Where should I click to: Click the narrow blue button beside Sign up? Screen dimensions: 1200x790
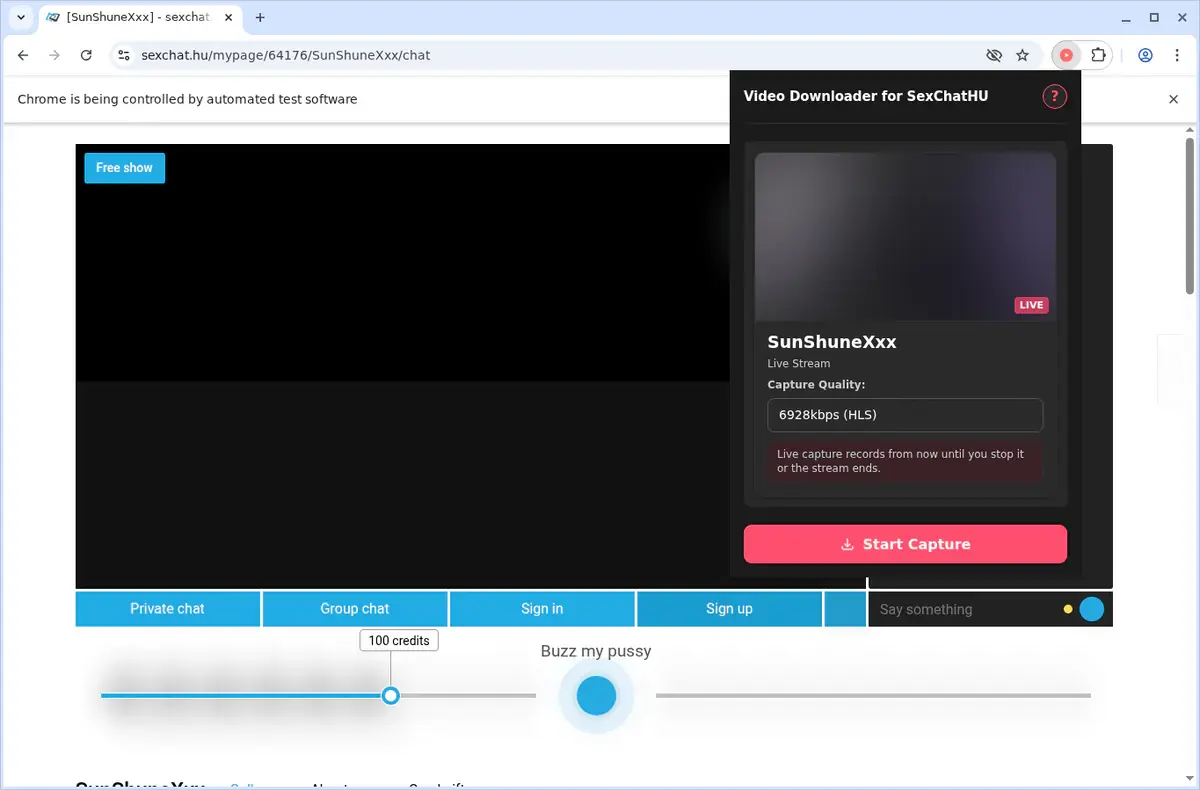click(x=845, y=609)
